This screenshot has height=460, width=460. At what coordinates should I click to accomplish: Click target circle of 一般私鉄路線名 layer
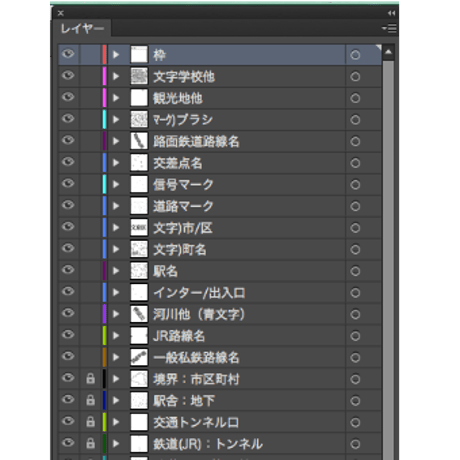355,358
